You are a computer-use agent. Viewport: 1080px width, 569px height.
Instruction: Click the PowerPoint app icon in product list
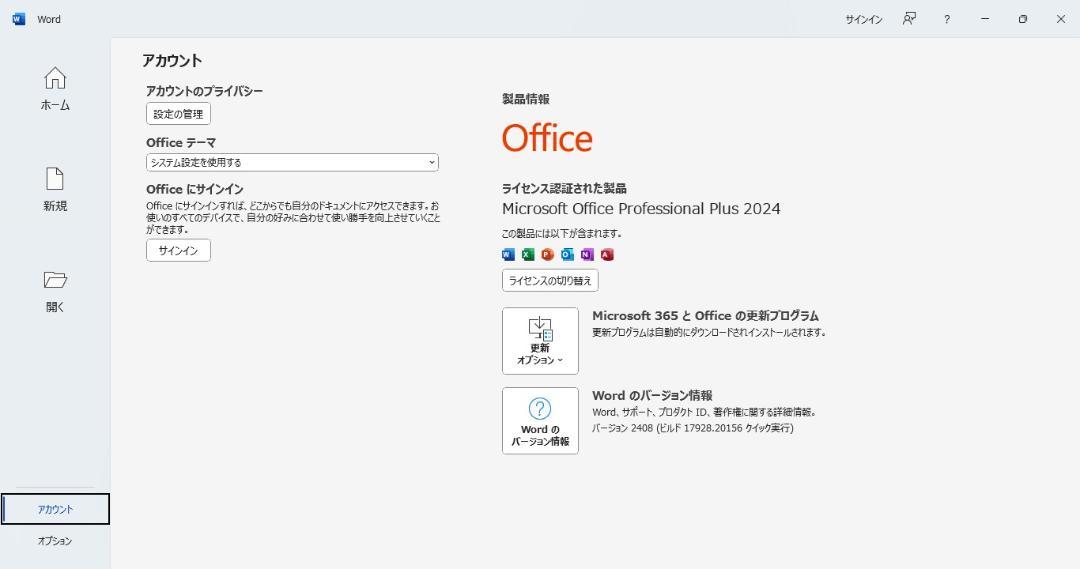pos(548,255)
